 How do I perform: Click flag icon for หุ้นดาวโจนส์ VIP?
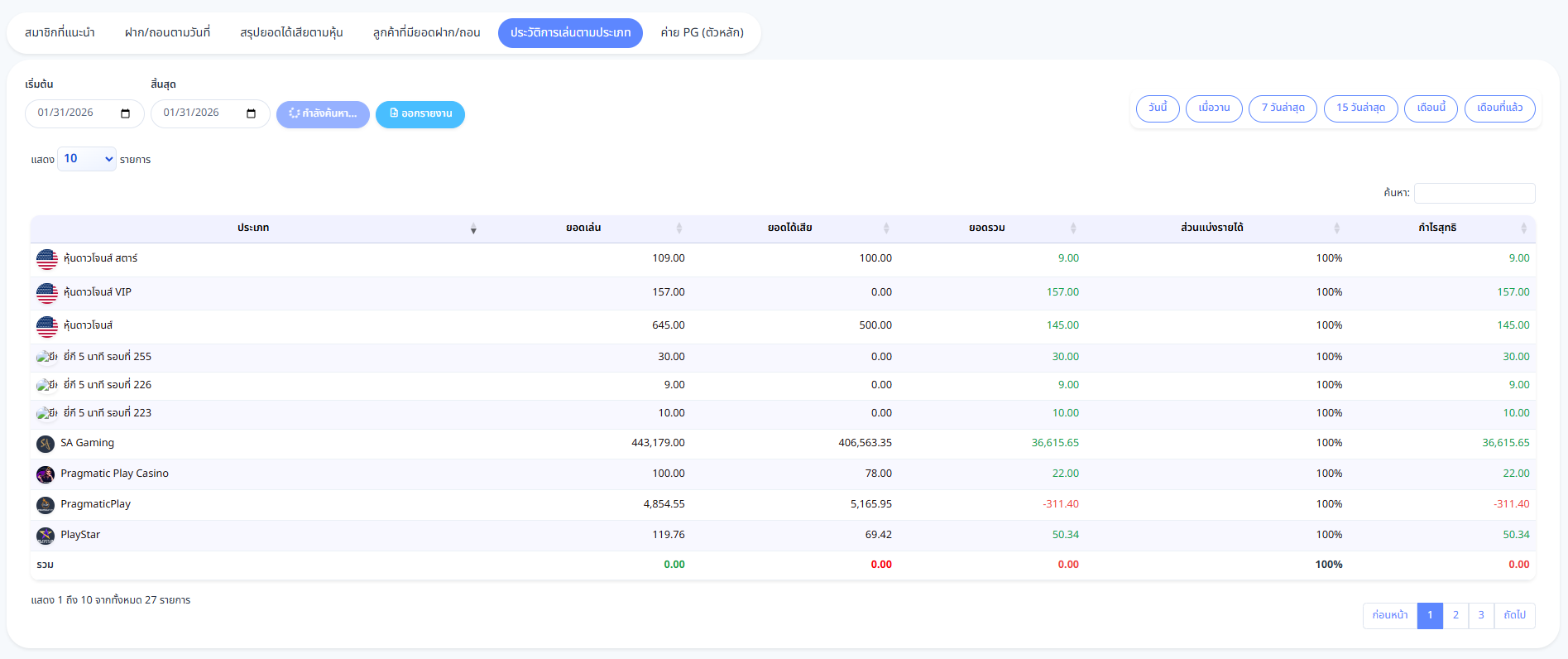(47, 293)
